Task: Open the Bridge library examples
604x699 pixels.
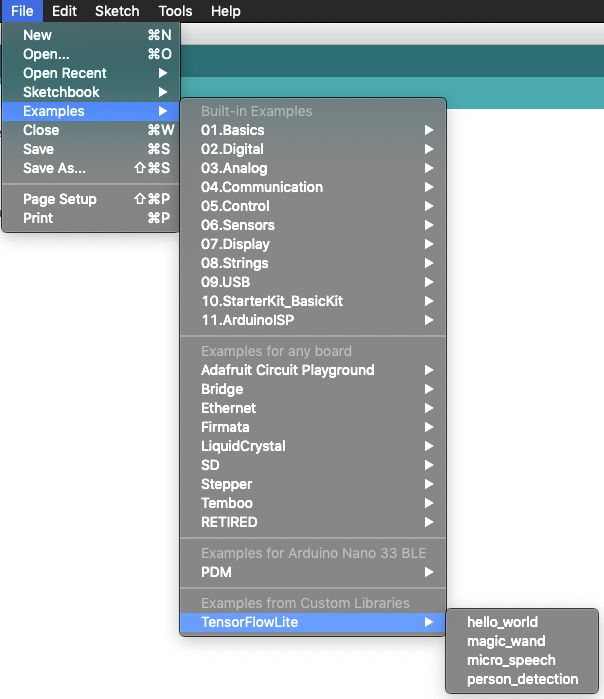Action: [313, 389]
